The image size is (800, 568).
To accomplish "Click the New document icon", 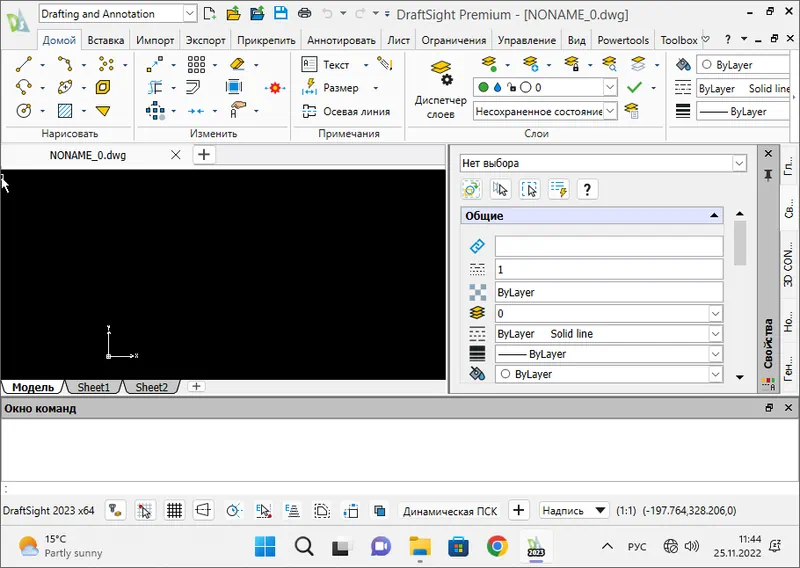I will tap(209, 13).
